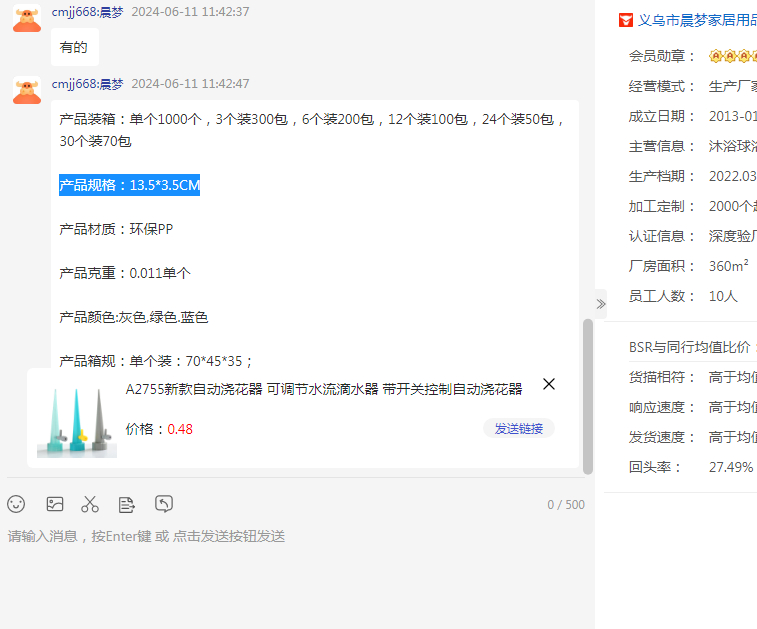Click the chat scrollbar thumb
Image resolution: width=757 pixels, height=629 pixels.
tap(588, 397)
